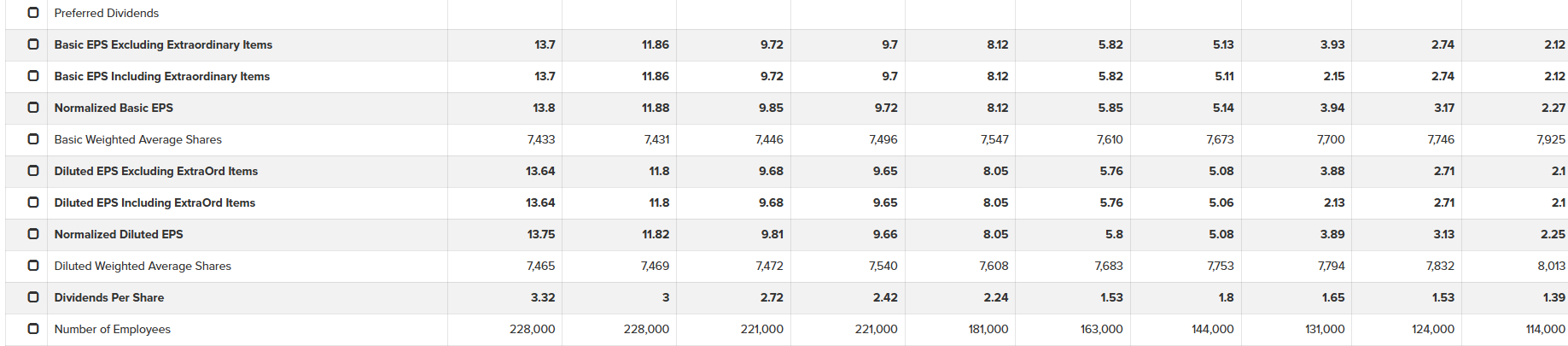Image resolution: width=1568 pixels, height=346 pixels.
Task: Check the Dividends Per Share box
Action: (x=33, y=297)
